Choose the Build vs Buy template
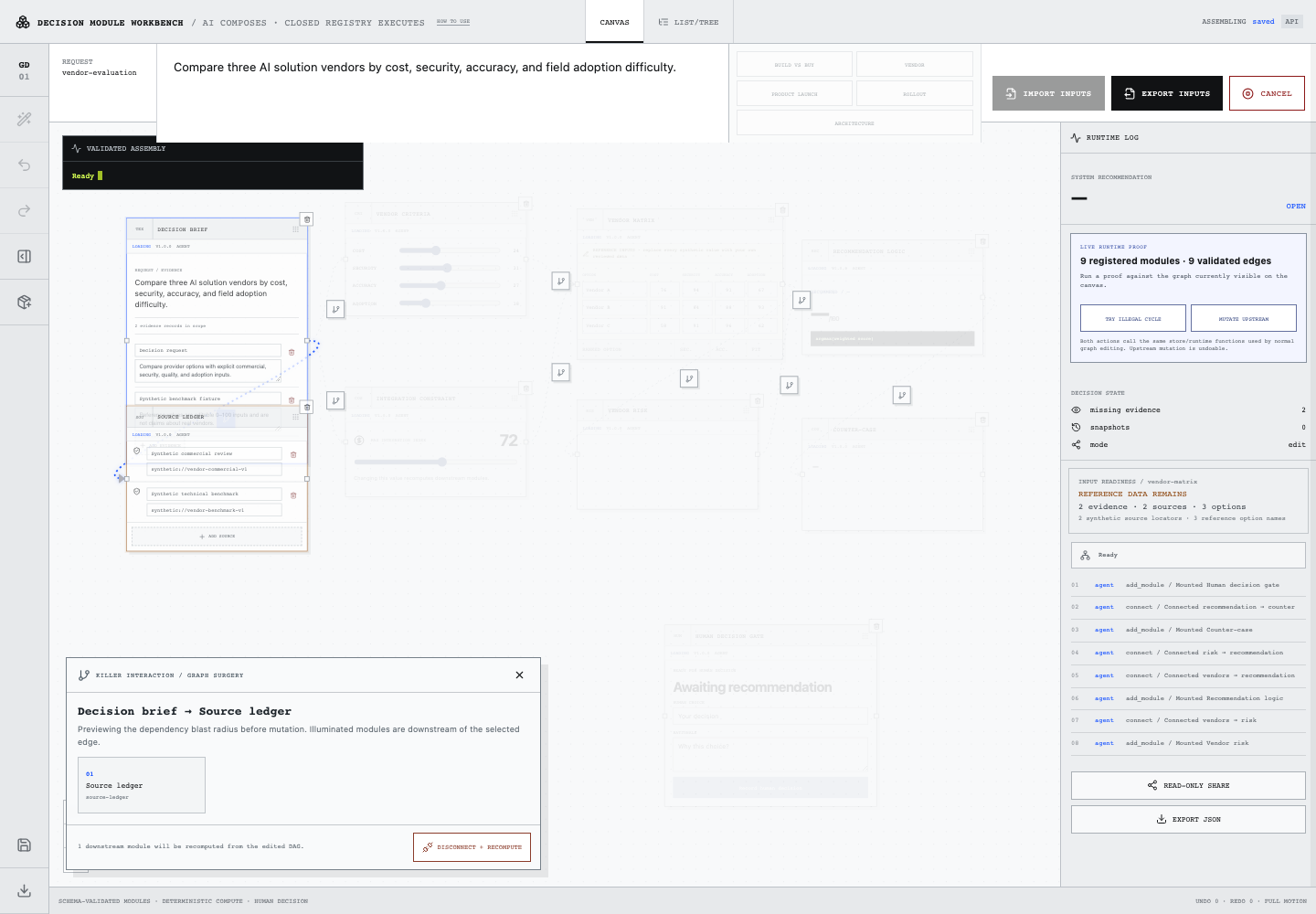This screenshot has height=914, width=1316. coord(794,64)
